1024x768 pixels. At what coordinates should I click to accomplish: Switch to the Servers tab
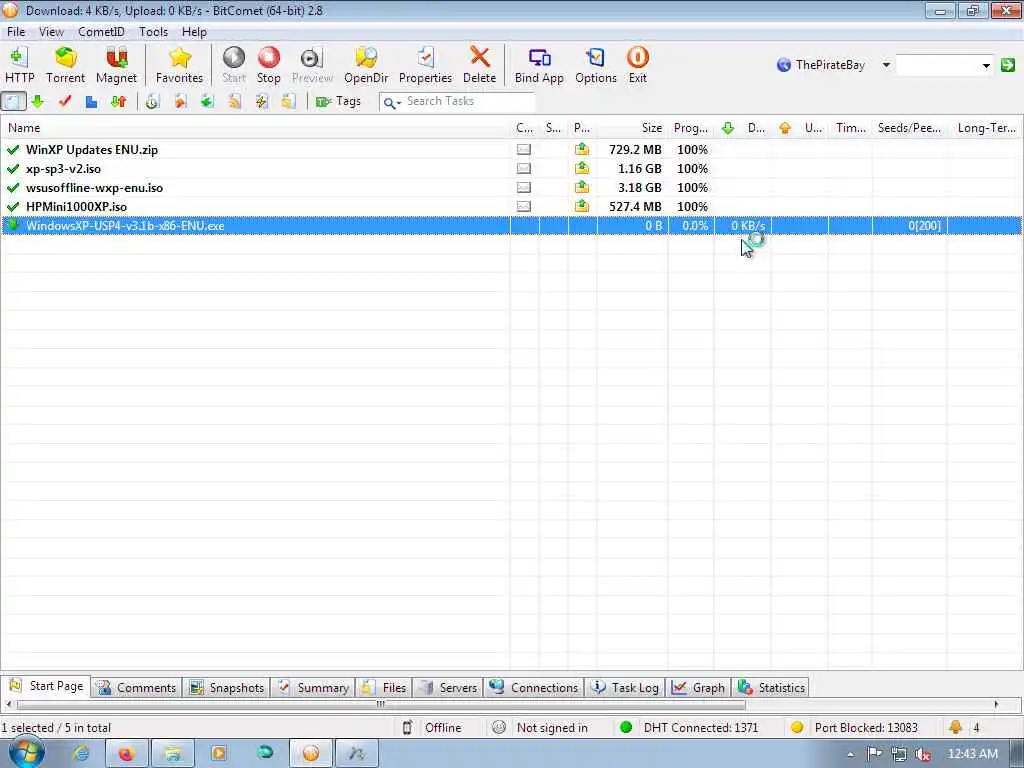448,687
